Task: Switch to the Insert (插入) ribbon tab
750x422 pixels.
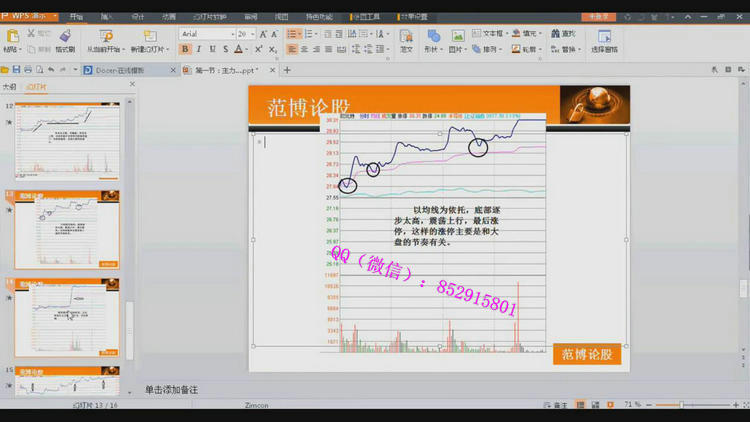Action: click(107, 17)
